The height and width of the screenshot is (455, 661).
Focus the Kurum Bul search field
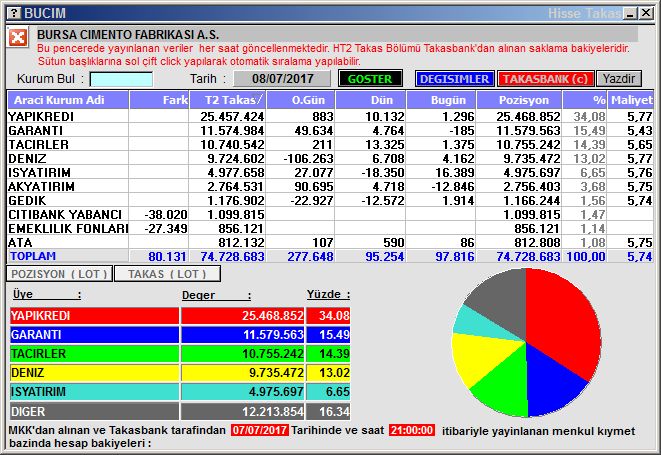tap(121, 79)
